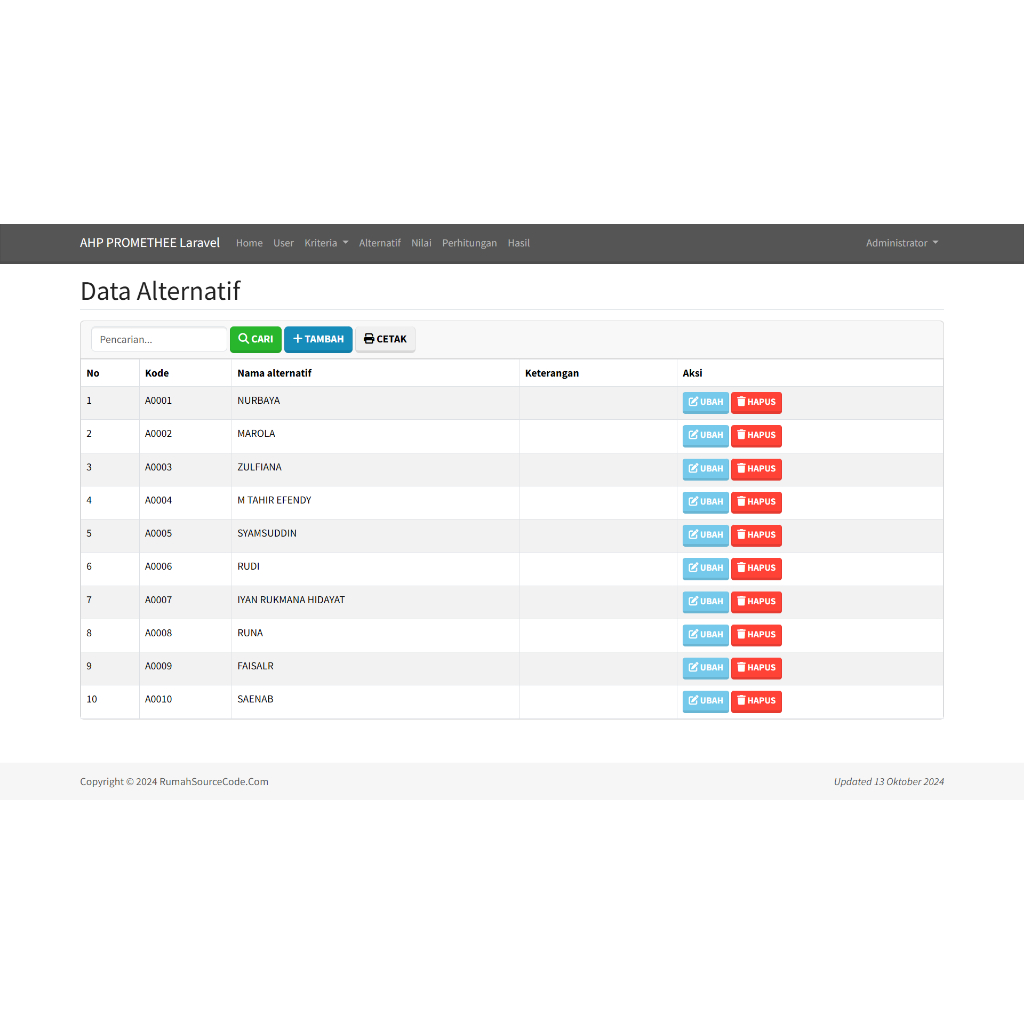Click UBAH edit icon for IYAN RUKMANA HIDAYAT

point(692,601)
